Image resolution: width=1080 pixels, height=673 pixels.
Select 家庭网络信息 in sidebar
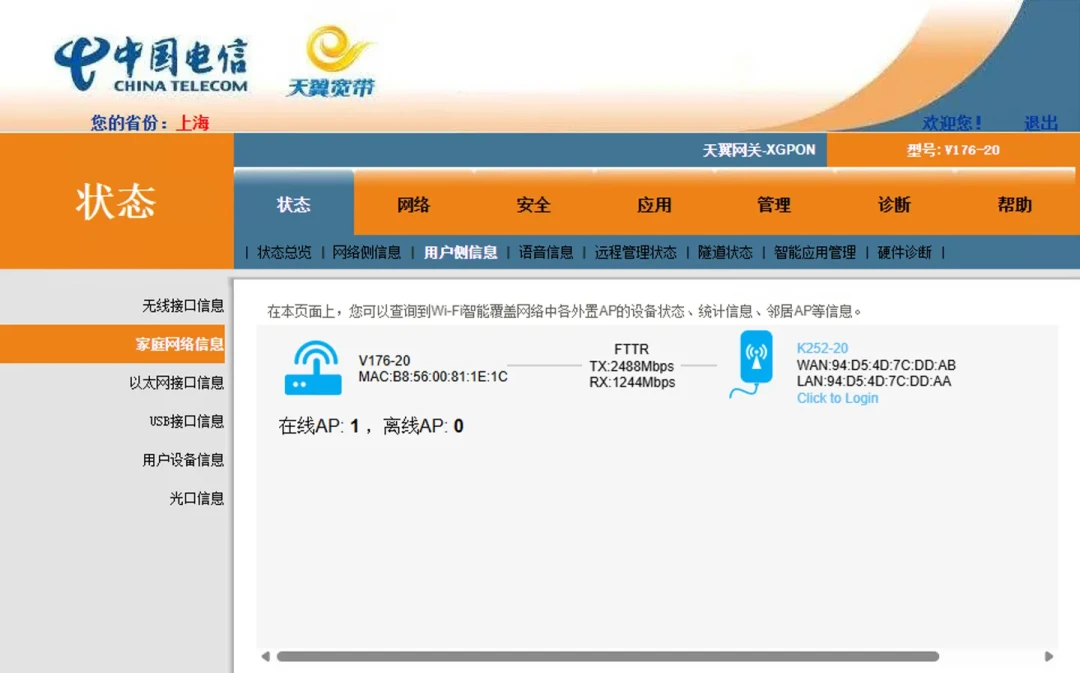tap(112, 344)
